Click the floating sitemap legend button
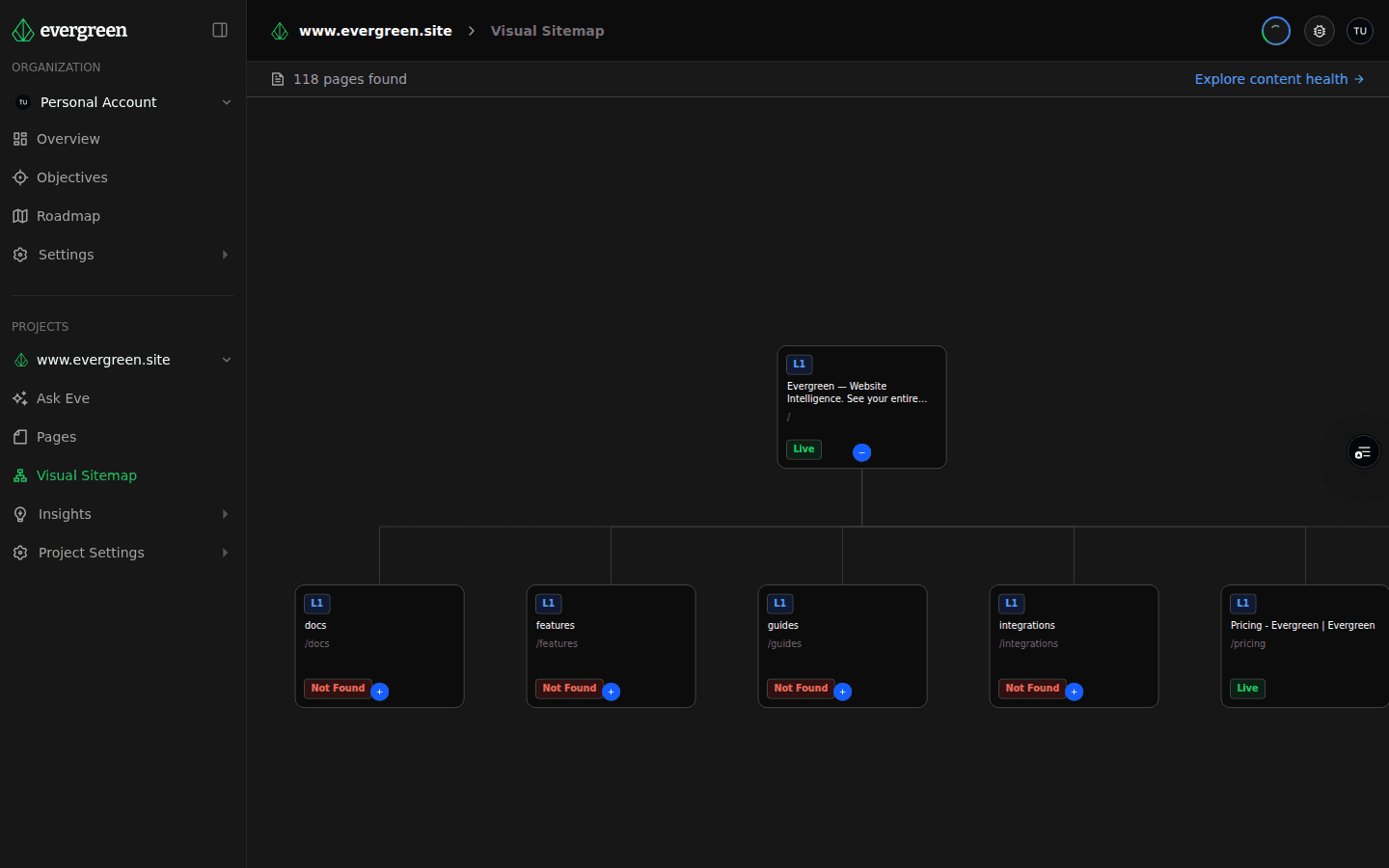 coord(1362,450)
